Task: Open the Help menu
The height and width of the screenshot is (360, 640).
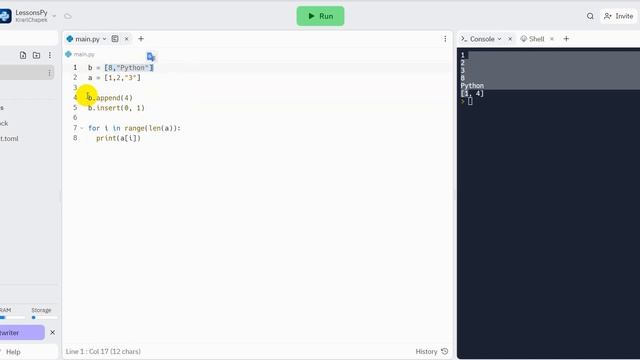Action: [x=13, y=352]
